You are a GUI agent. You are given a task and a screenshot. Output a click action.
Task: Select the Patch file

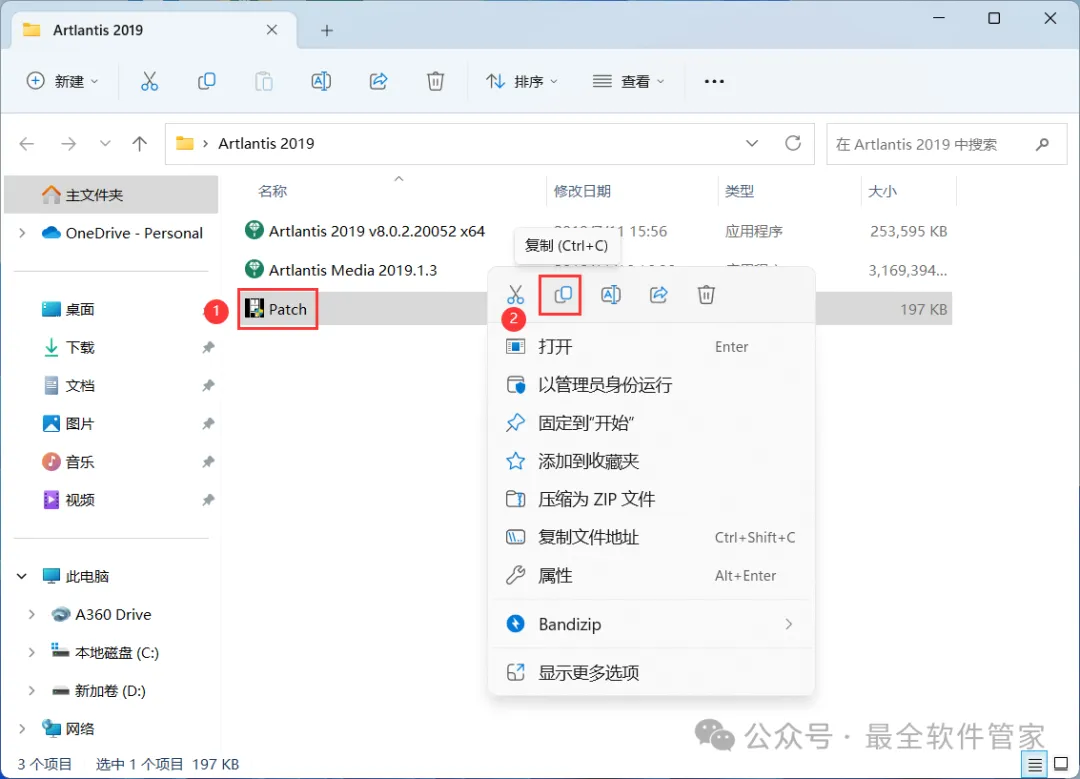278,309
